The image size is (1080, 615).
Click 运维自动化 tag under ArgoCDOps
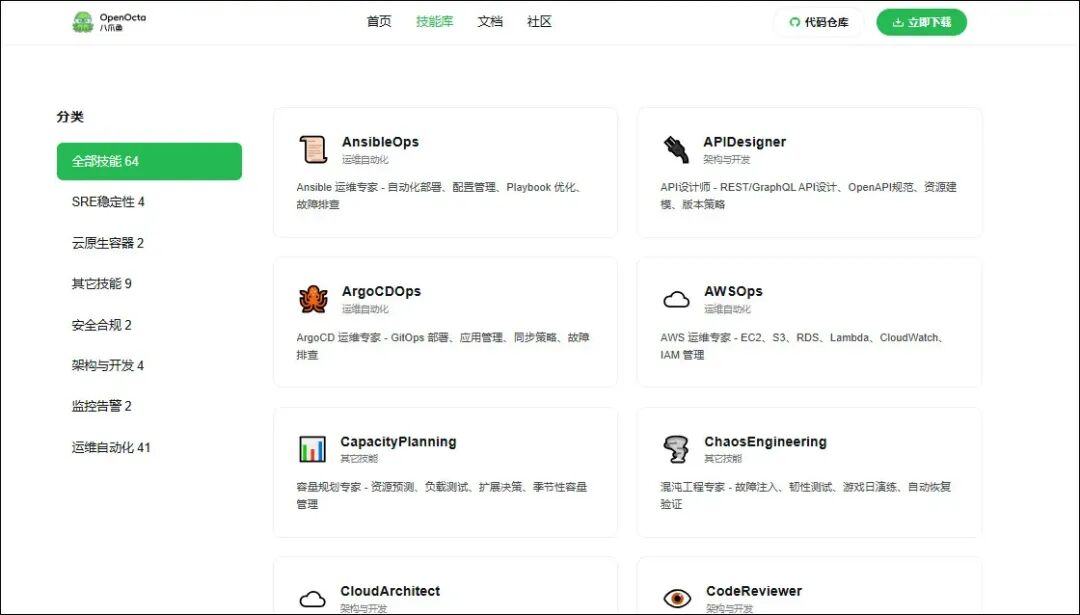pyautogui.click(x=365, y=309)
